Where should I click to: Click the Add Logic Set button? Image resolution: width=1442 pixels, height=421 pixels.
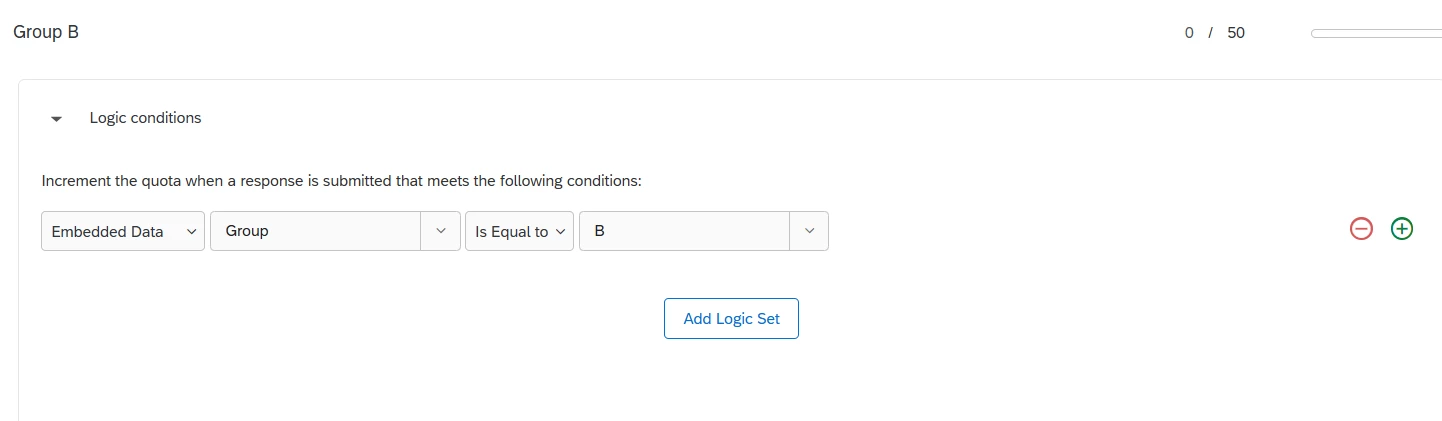(x=731, y=318)
